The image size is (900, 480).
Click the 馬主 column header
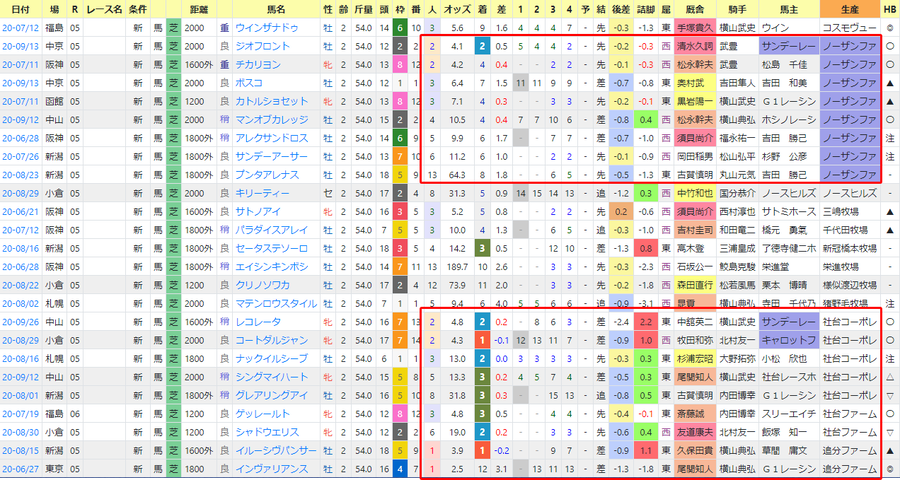(789, 9)
